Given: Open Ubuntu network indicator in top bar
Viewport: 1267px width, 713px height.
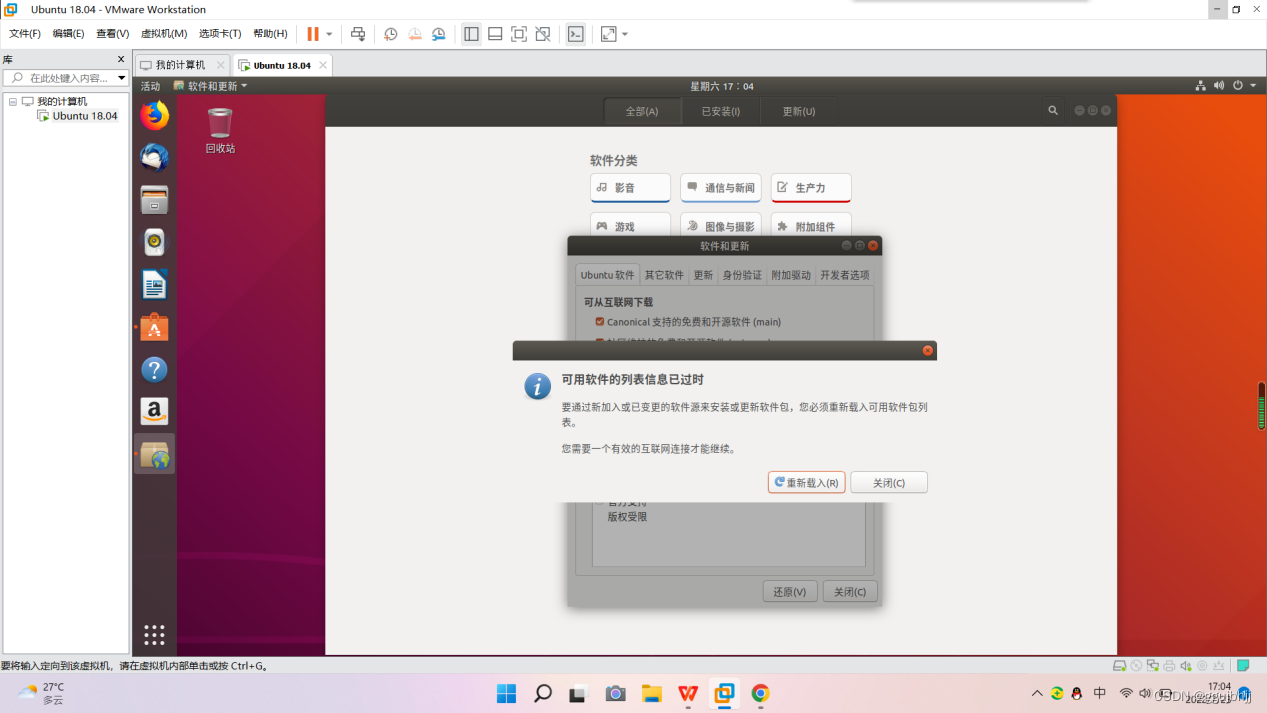Looking at the screenshot, I should [1200, 86].
